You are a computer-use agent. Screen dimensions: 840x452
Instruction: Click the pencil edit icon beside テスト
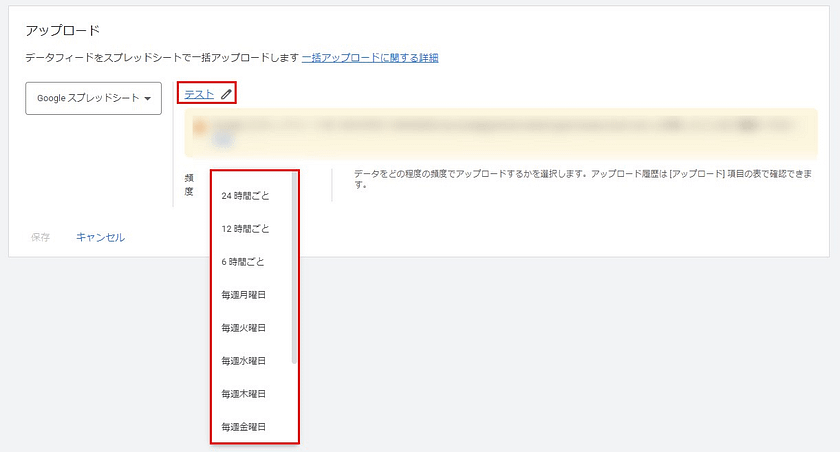coord(227,94)
